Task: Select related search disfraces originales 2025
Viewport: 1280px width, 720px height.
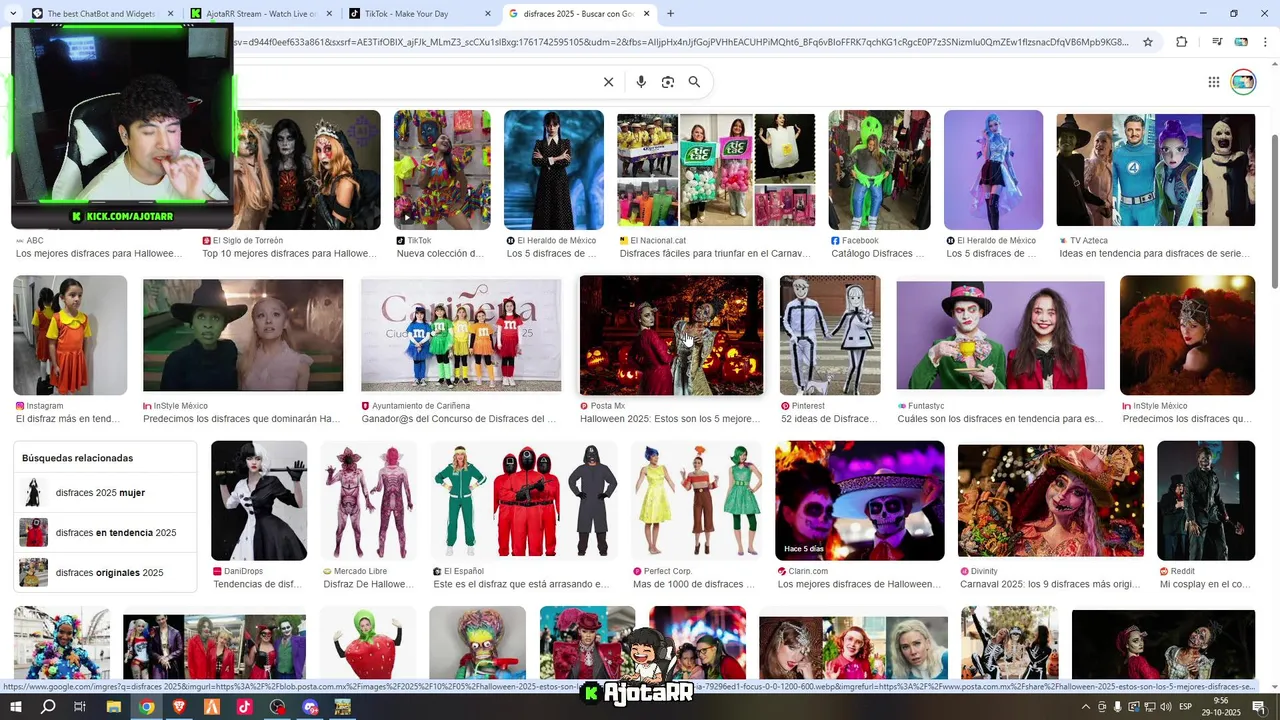Action: [x=105, y=572]
